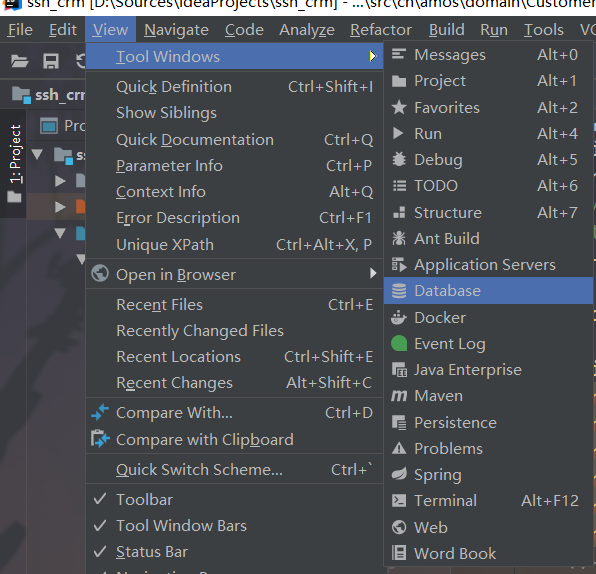Click the Database cylinder icon
Image resolution: width=596 pixels, height=574 pixels.
tap(399, 291)
